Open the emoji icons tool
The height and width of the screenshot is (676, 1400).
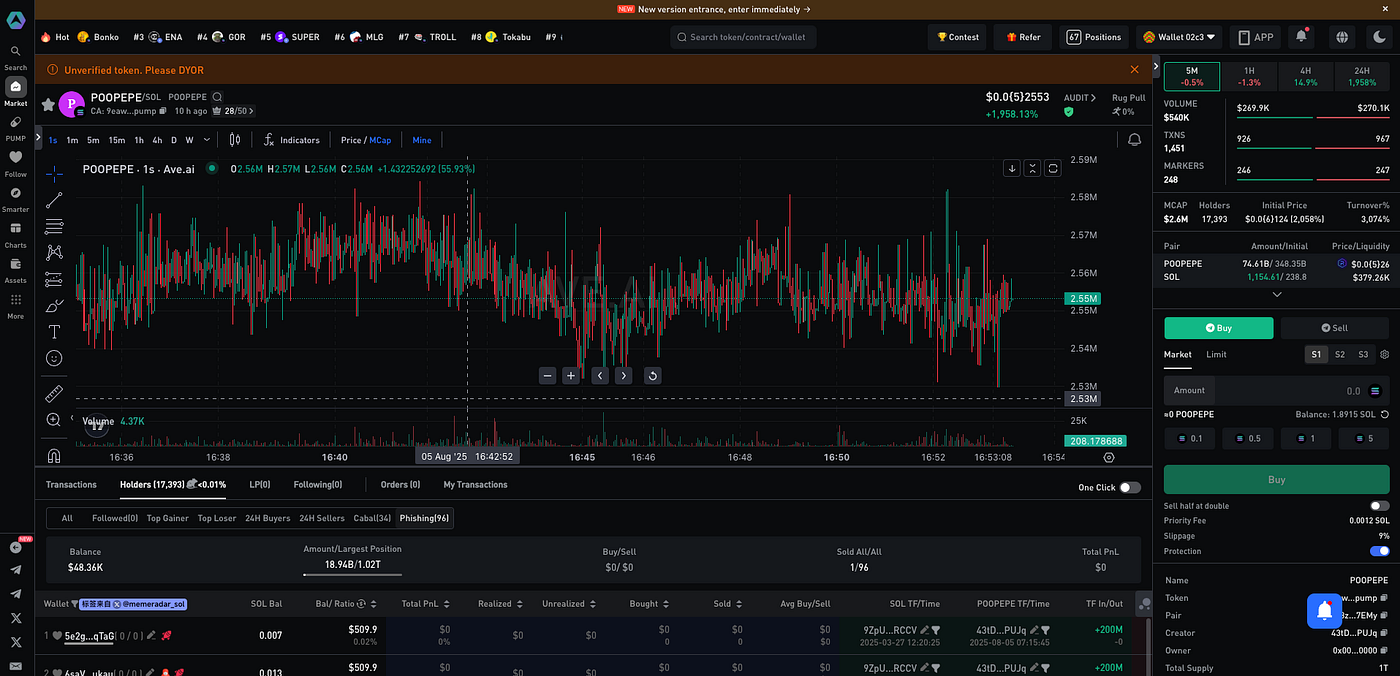coord(54,358)
